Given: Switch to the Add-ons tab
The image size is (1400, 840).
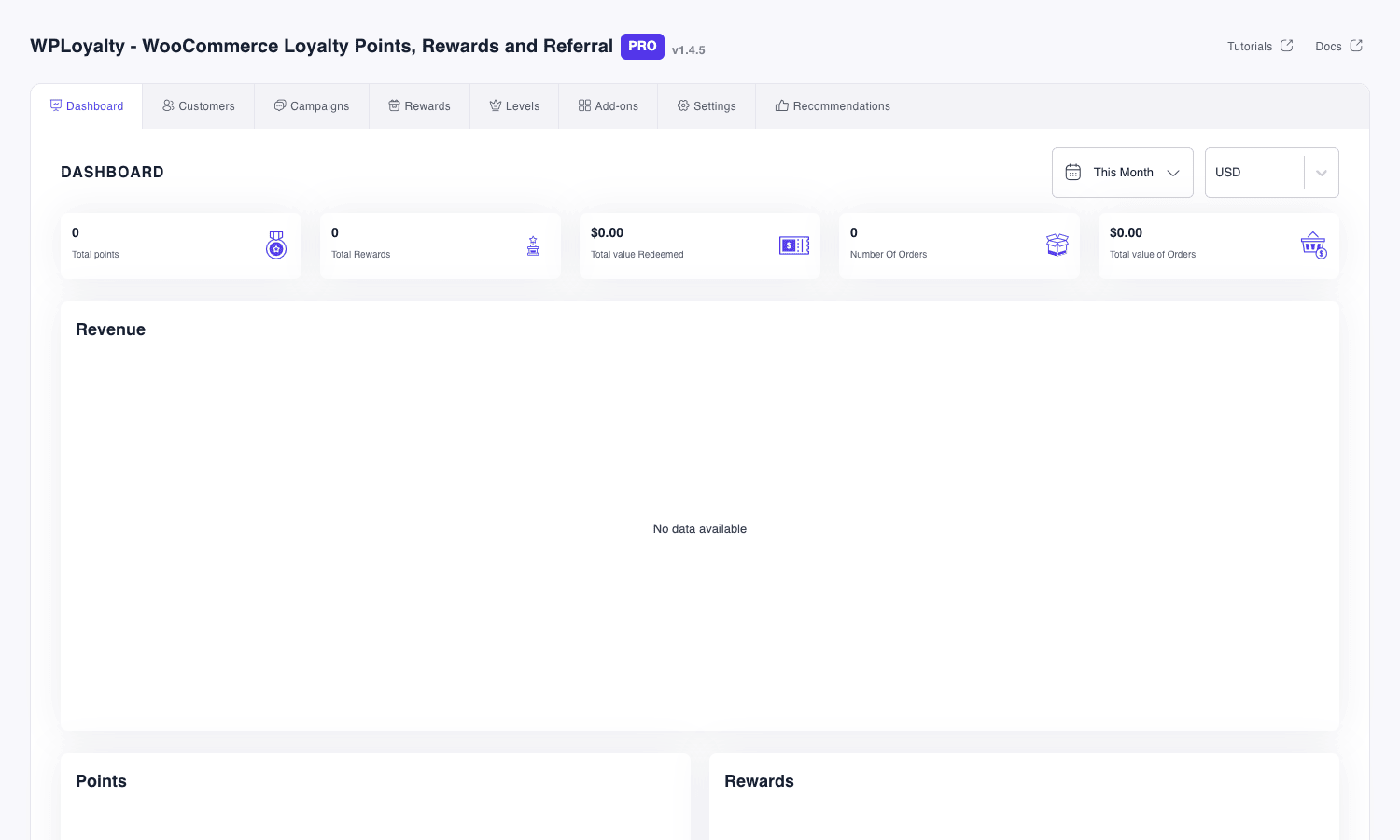Looking at the screenshot, I should [x=609, y=106].
